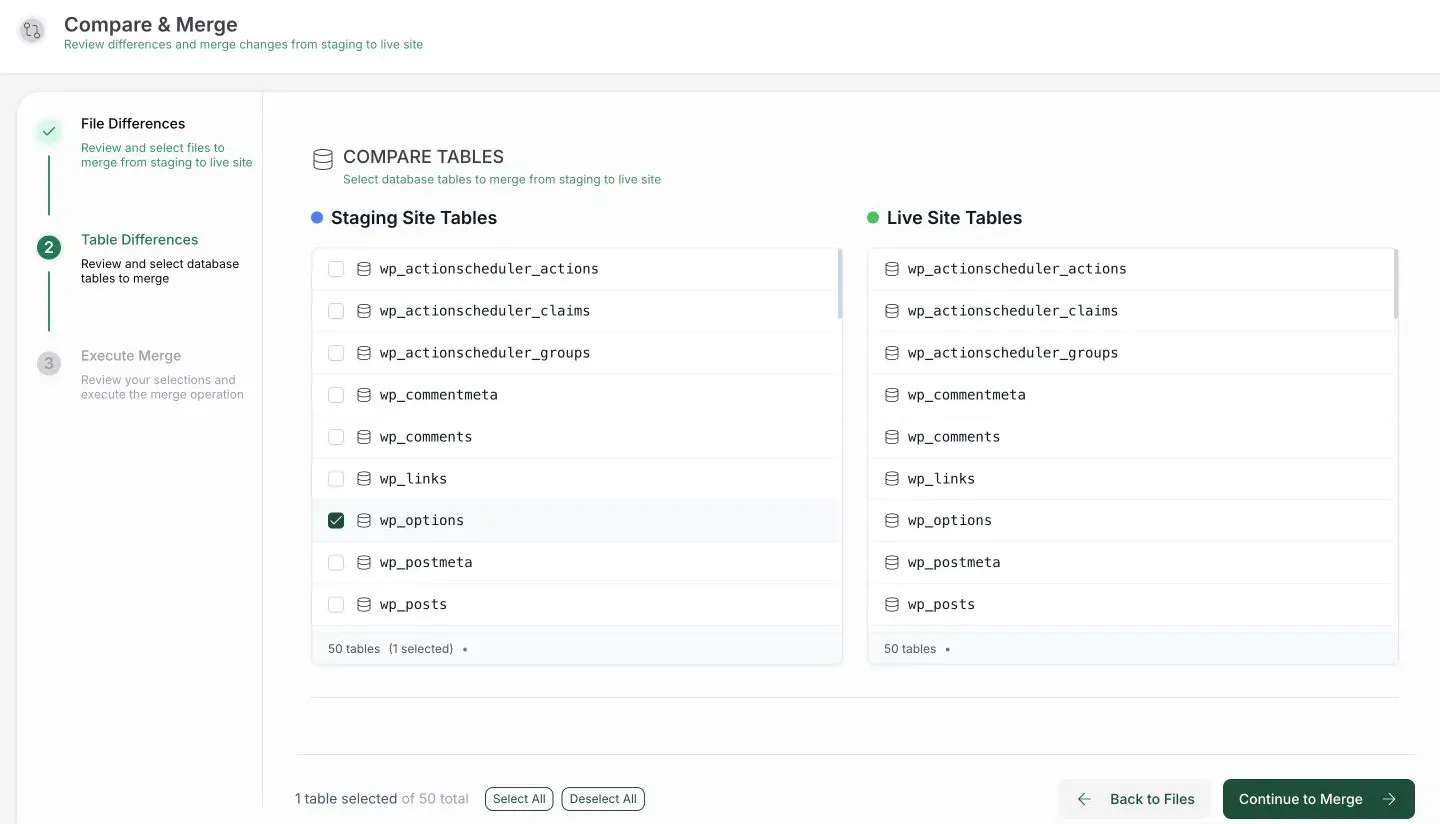Click the database icon beside COMPARE TABLES heading

tap(322, 159)
